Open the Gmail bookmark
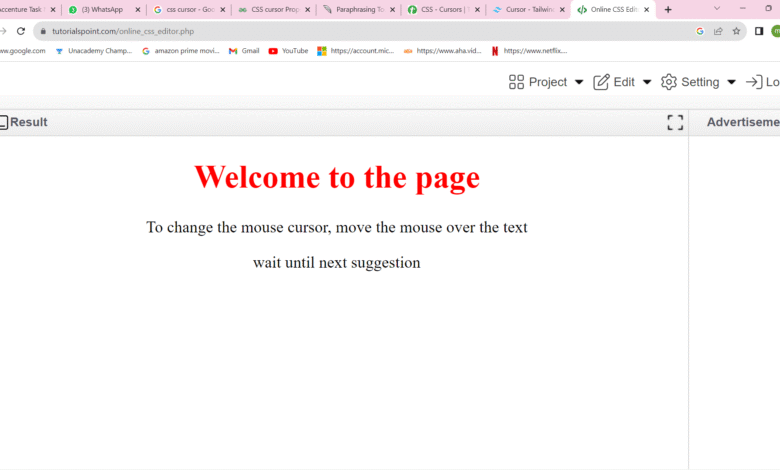Screen dimensions: 780x470 [244, 51]
